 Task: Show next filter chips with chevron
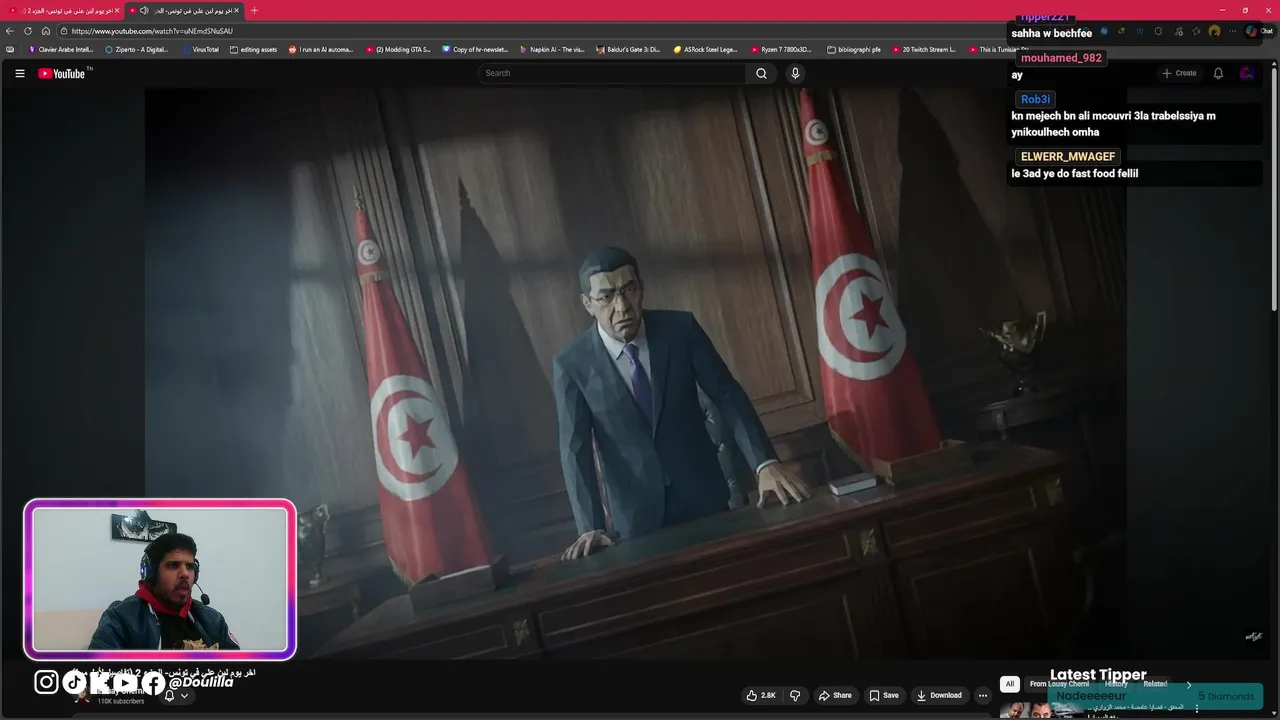coord(1189,684)
